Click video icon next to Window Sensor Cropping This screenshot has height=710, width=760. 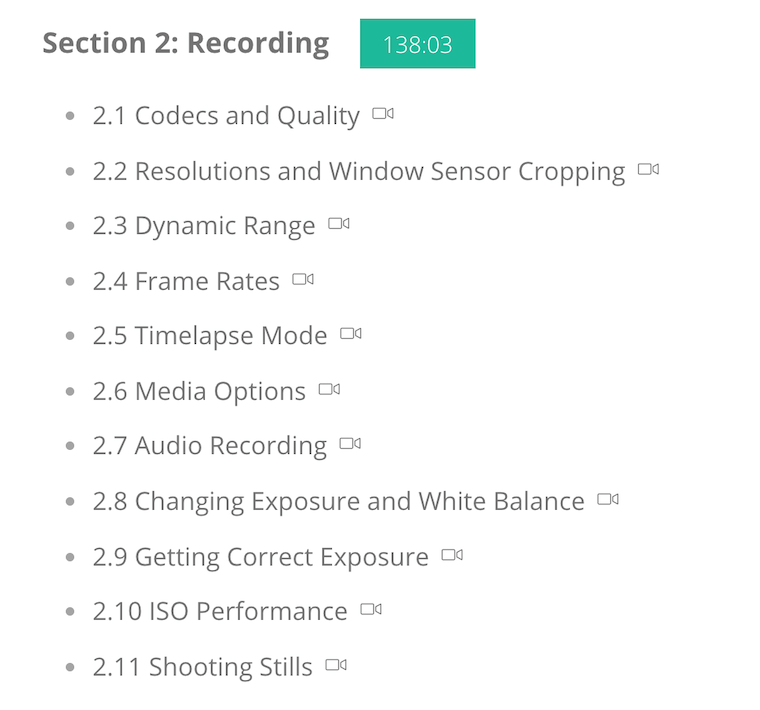coord(648,169)
